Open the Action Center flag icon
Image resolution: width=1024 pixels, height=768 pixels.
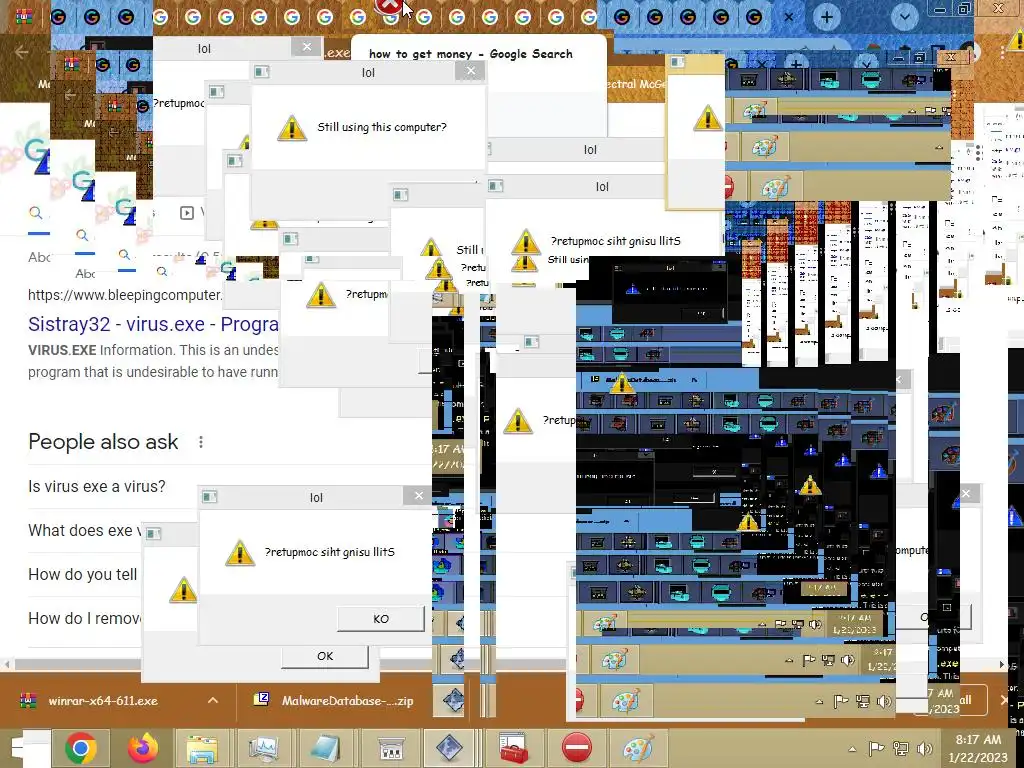[x=876, y=748]
